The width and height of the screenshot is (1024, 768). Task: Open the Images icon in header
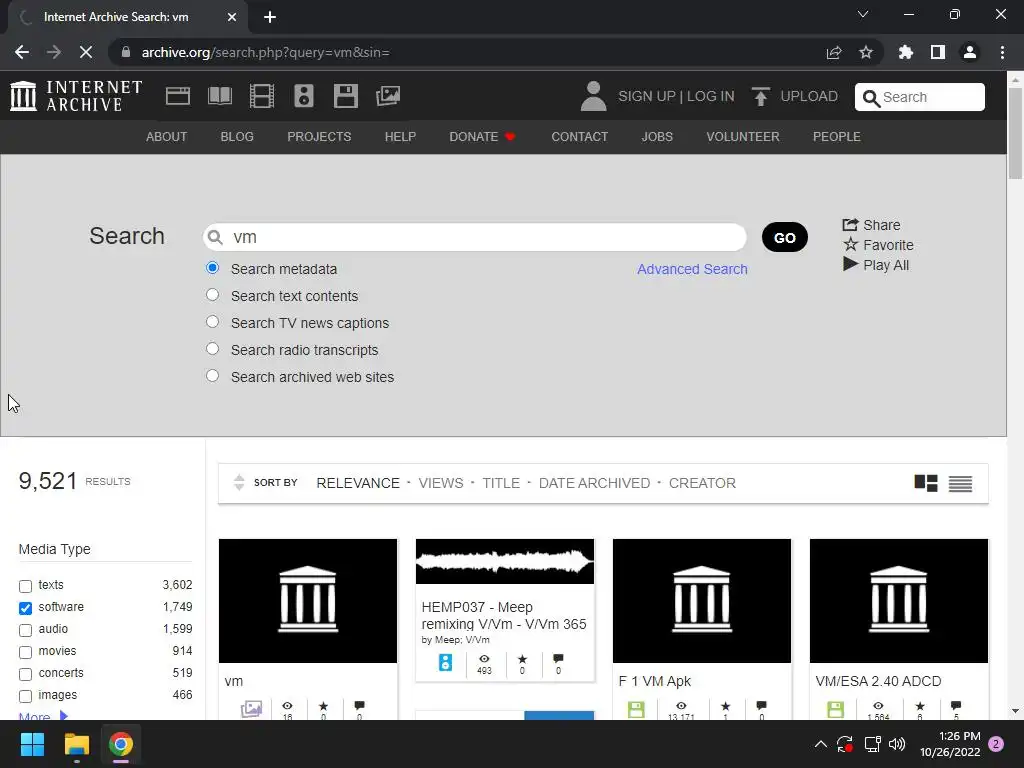(x=388, y=96)
